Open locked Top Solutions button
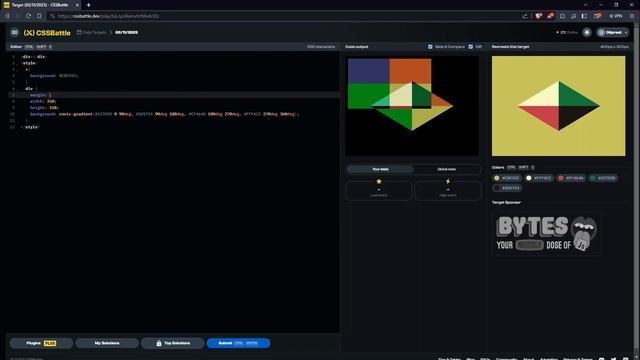640x360 pixels. tap(173, 343)
